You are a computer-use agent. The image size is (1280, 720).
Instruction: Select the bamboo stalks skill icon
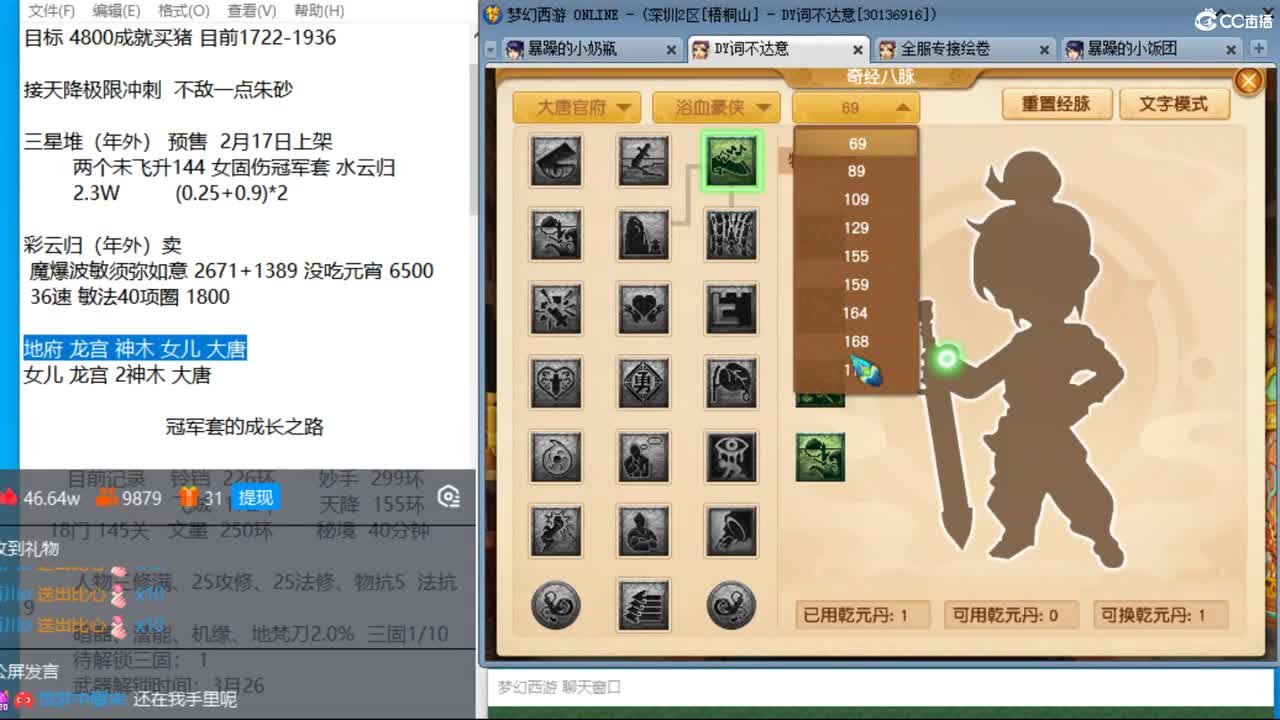[x=732, y=234]
